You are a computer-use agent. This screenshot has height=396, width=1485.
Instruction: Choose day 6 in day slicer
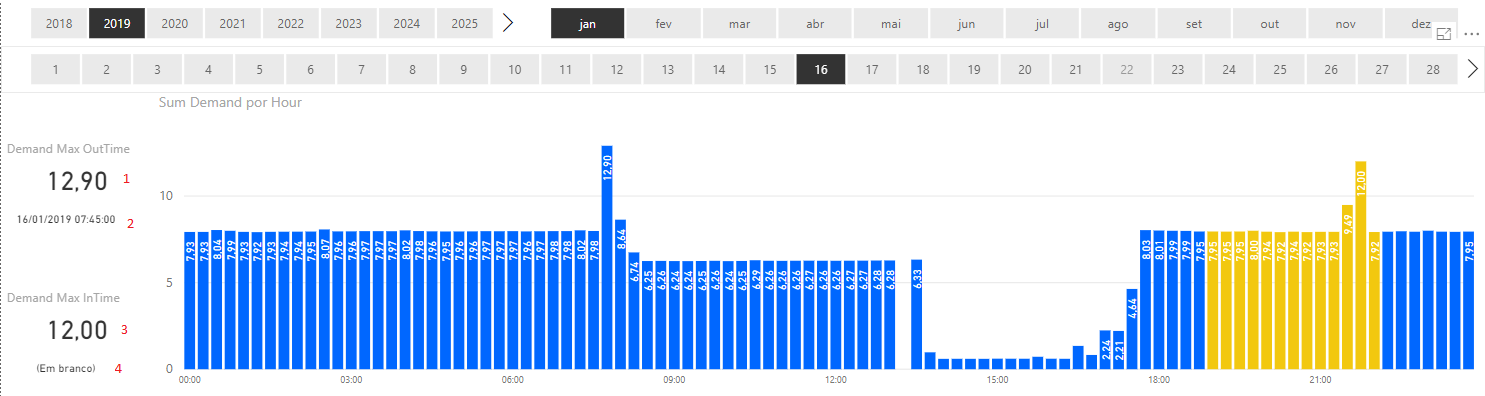pos(310,69)
